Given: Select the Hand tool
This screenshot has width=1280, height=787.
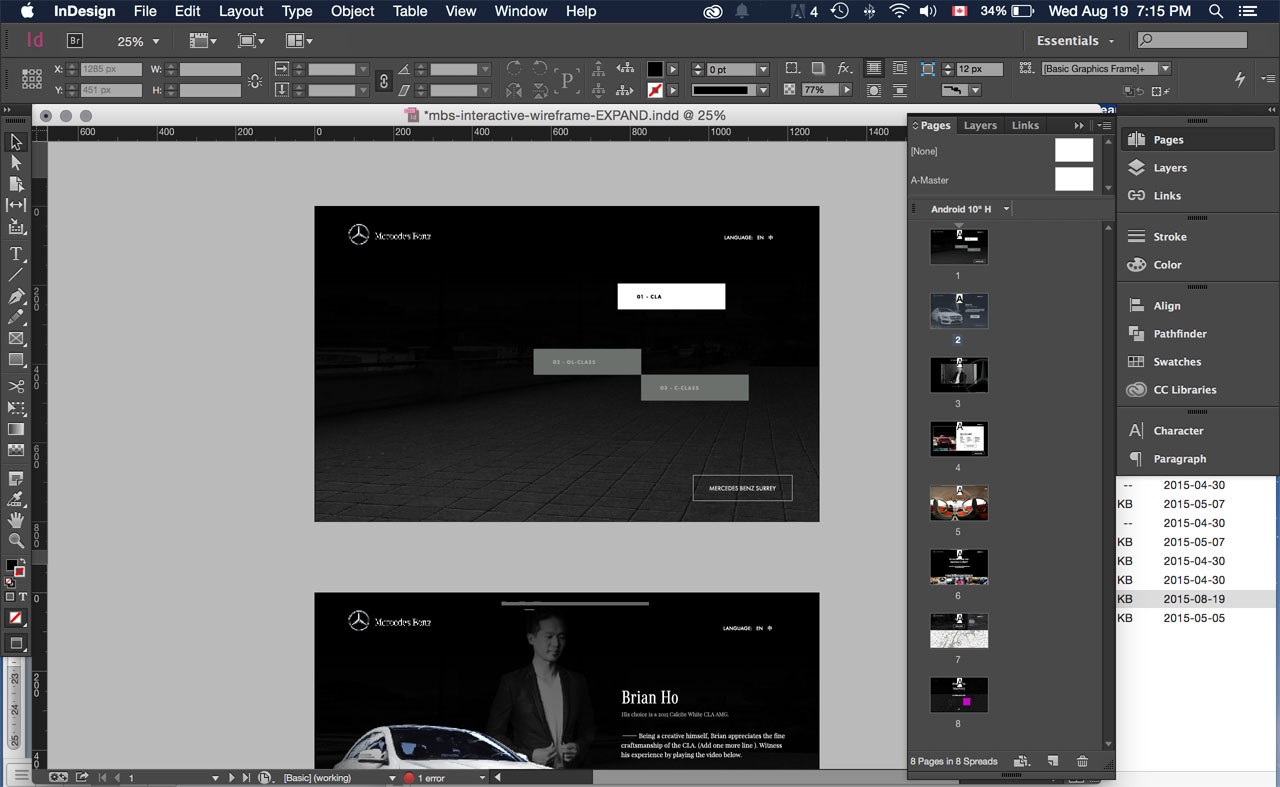Looking at the screenshot, I should click(16, 520).
